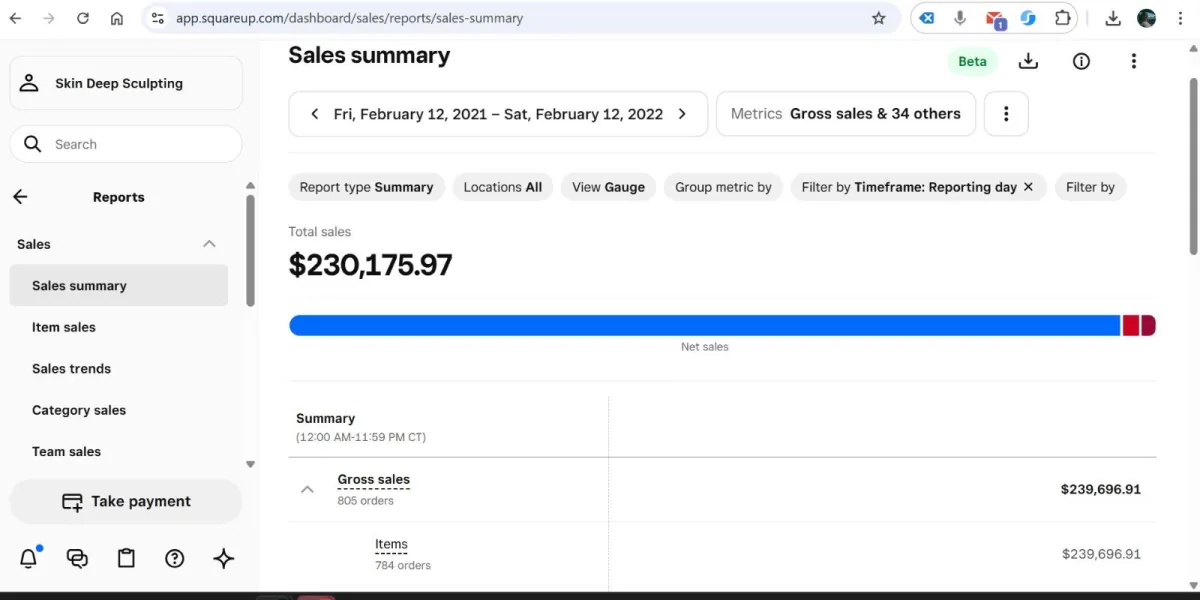Image resolution: width=1200 pixels, height=600 pixels.
Task: Open the messages chat icon
Action: pos(77,559)
